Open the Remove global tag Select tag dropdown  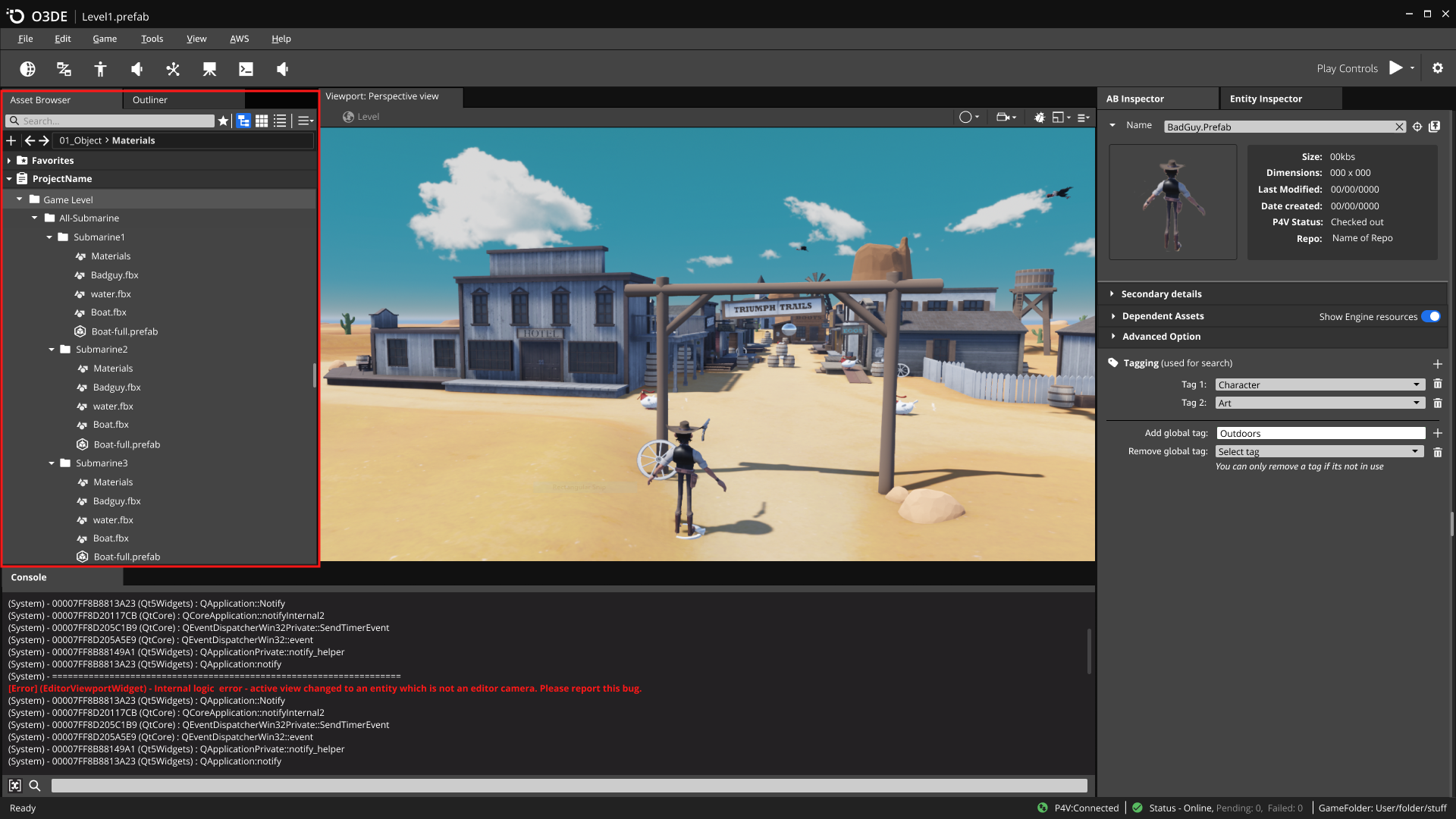tap(1319, 451)
